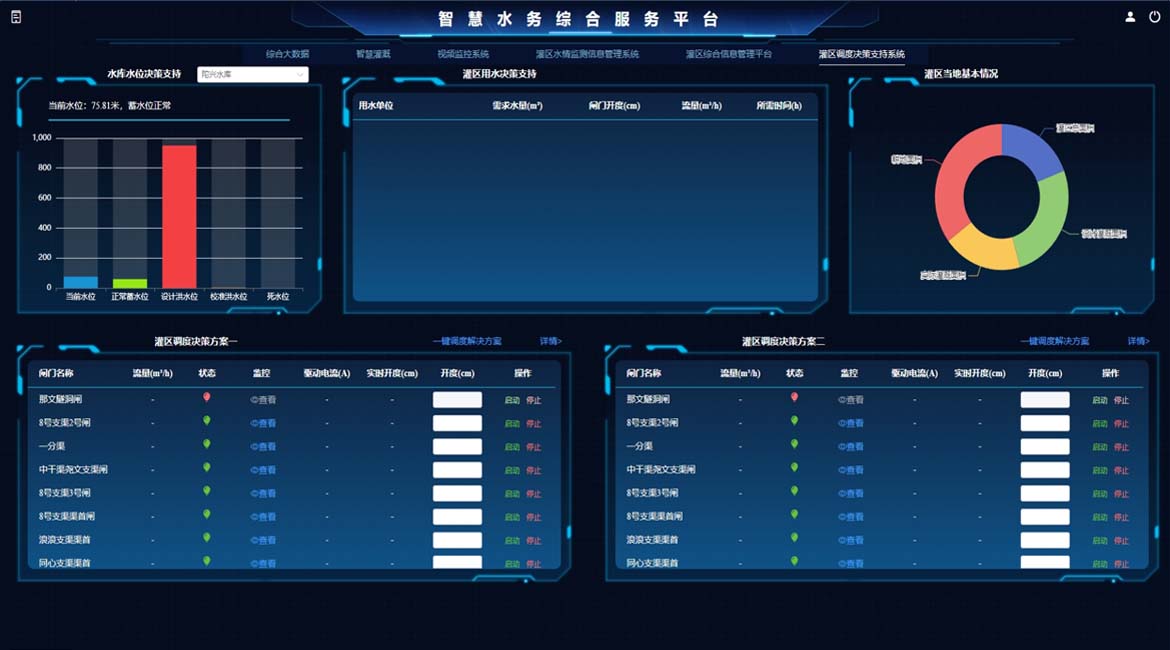Expand 详情 details for 灌区调度决策方案一
Viewport: 1170px width, 650px height.
coord(551,342)
